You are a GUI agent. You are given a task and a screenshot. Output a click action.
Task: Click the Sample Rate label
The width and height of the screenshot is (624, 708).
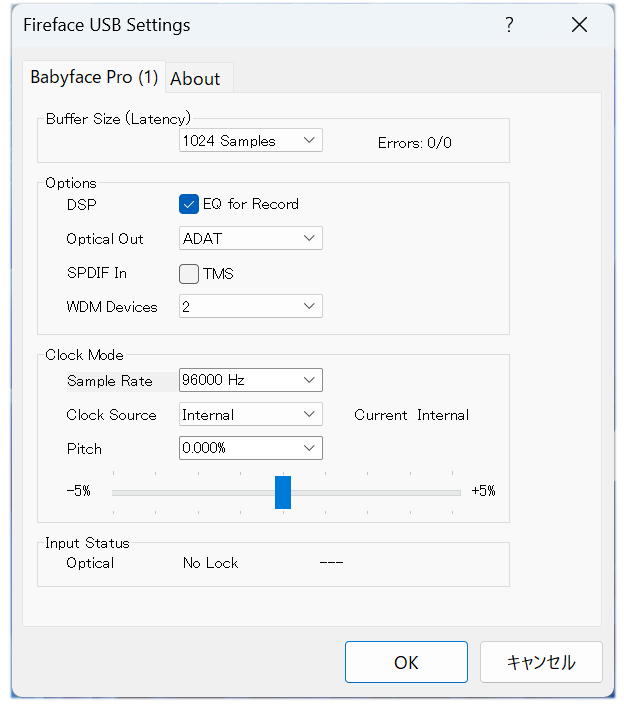[110, 381]
